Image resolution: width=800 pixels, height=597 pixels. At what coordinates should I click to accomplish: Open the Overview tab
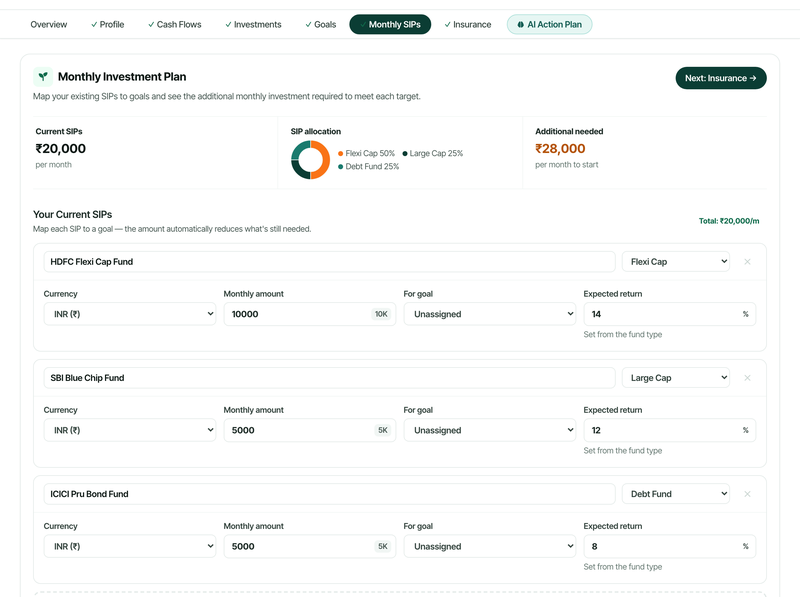coord(48,24)
